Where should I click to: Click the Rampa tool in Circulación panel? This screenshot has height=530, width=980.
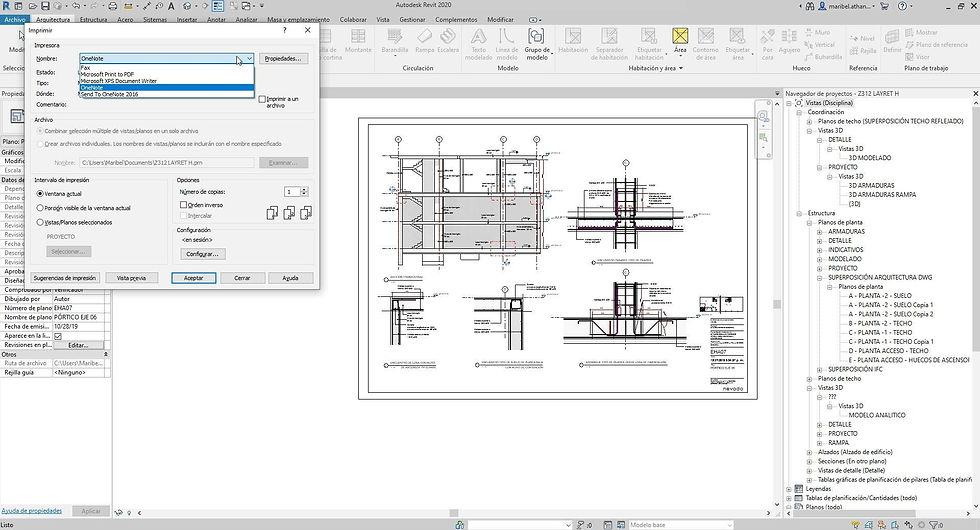point(424,41)
